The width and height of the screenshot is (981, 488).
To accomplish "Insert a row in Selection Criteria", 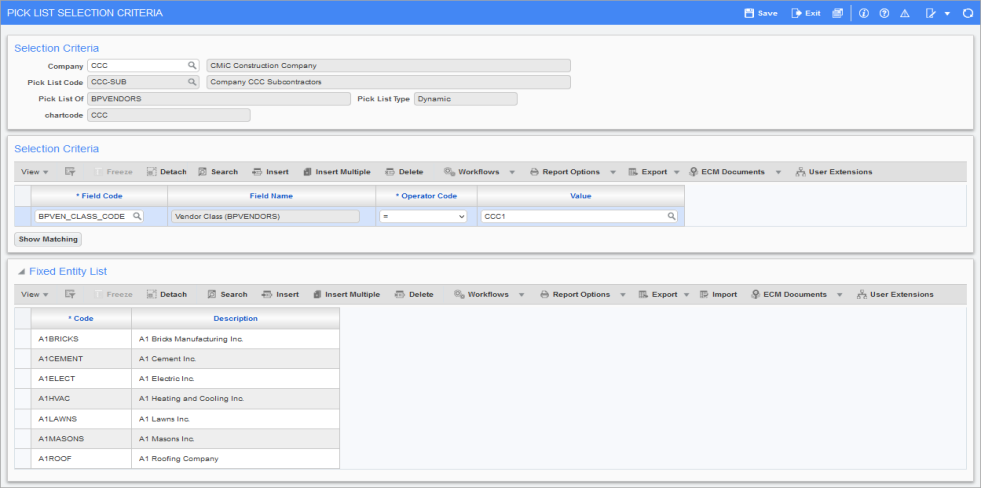I will (x=270, y=171).
